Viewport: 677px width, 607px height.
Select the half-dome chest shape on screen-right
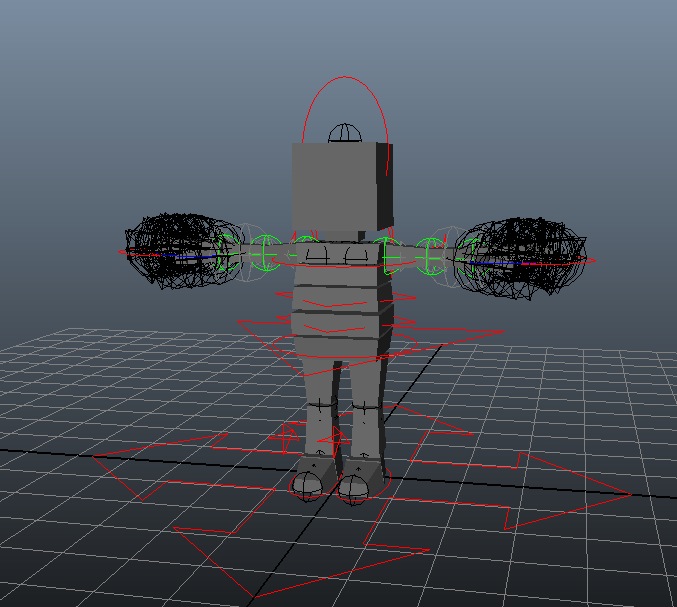357,255
